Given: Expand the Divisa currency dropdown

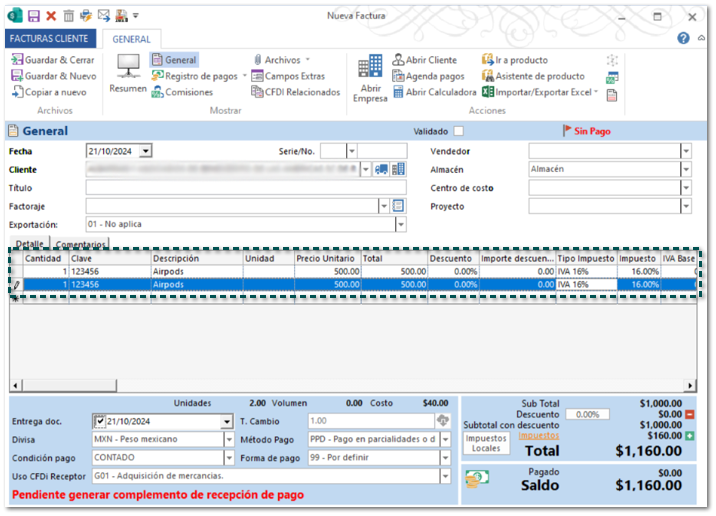Looking at the screenshot, I should 228,439.
